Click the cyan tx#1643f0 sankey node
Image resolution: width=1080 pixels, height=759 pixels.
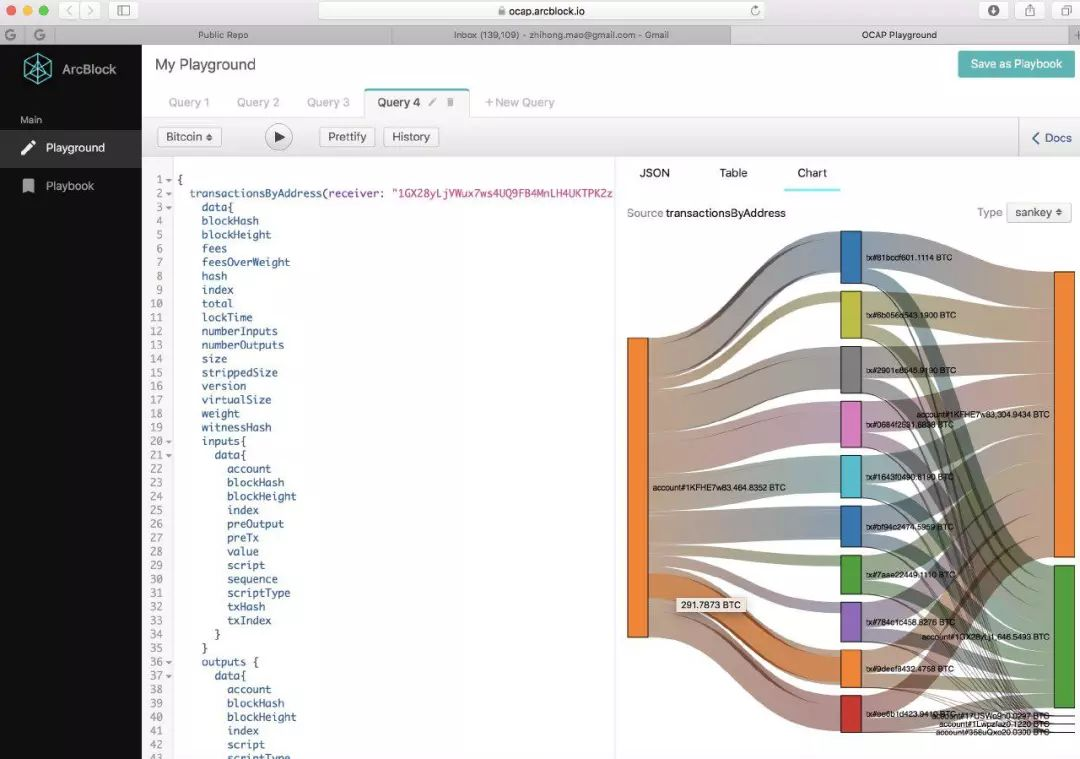(x=851, y=477)
